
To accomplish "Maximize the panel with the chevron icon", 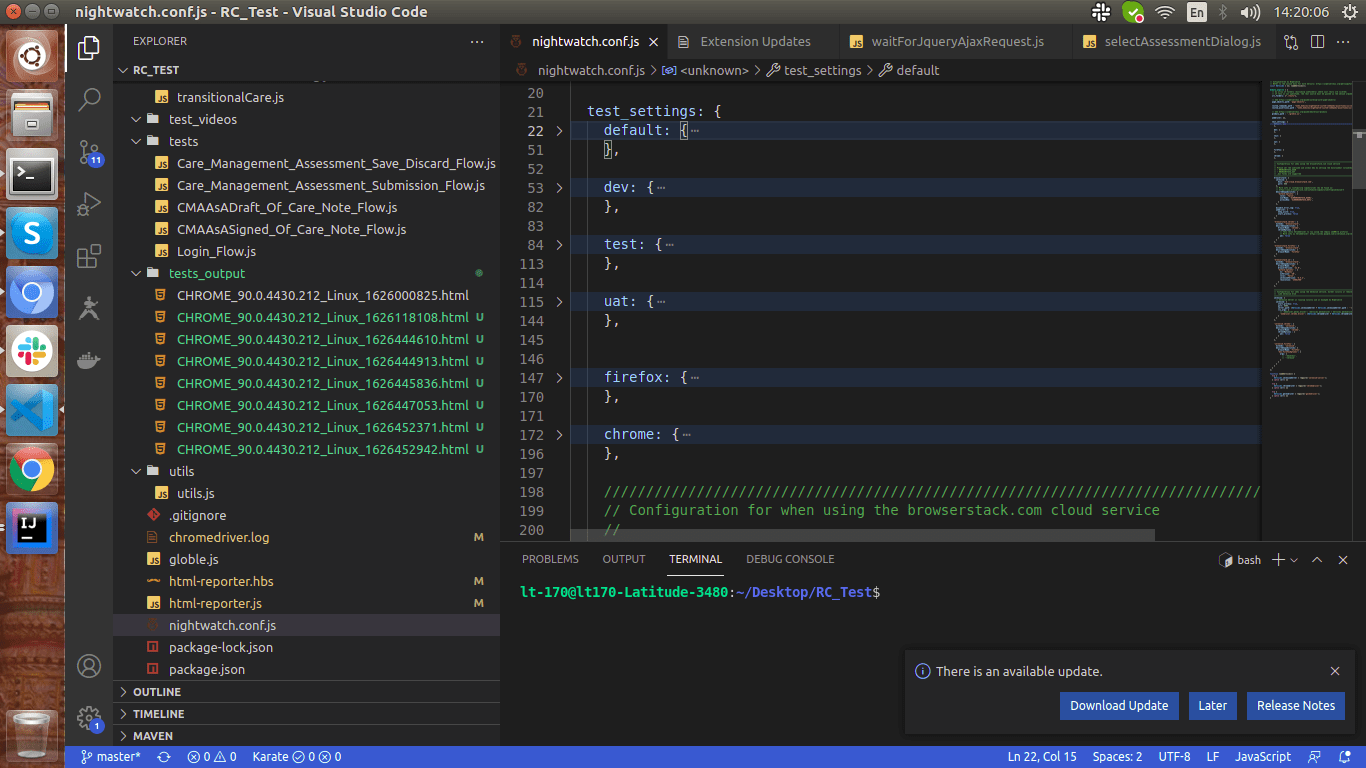I will [1317, 559].
